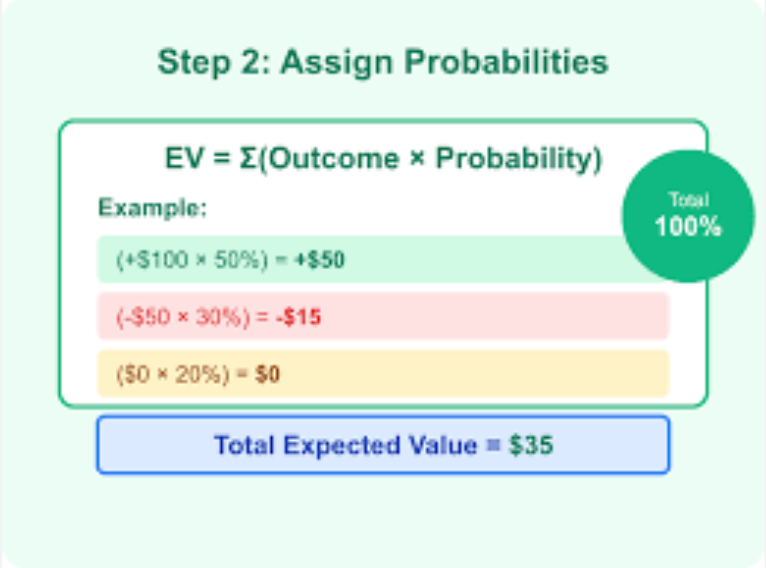The height and width of the screenshot is (568, 766).
Task: Click the bold "$0" result
Action: [268, 375]
